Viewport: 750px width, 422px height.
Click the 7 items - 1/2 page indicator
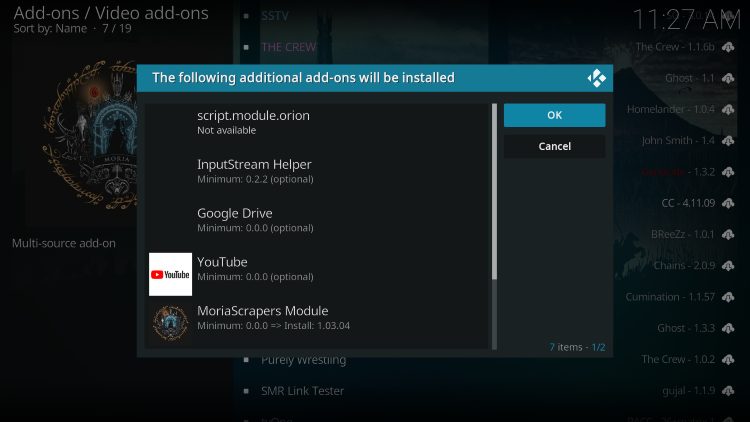click(577, 347)
